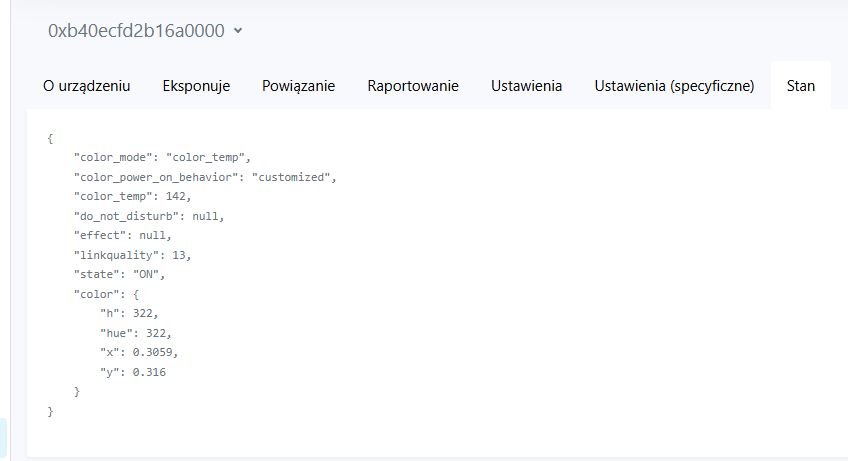
Task: Open the O urządzeniu tab
Action: 87,86
